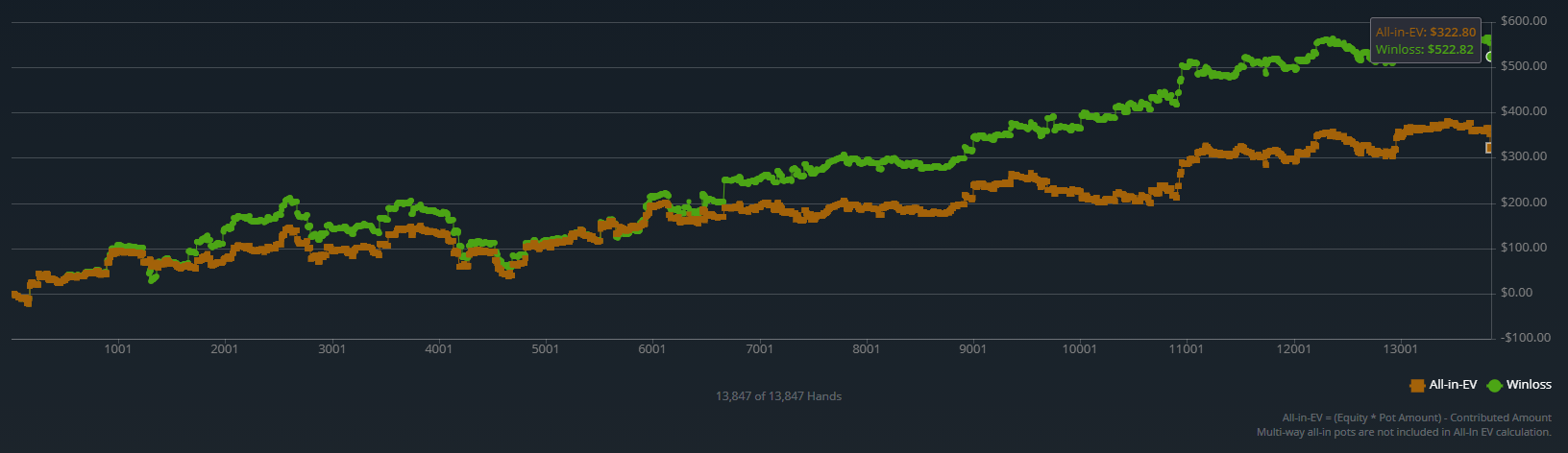Click the $100.00 y-axis label
The image size is (1568, 453).
coord(1522,248)
